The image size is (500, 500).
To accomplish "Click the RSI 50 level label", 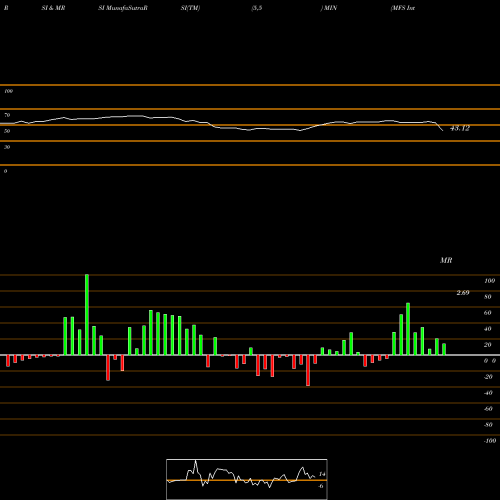I will click(x=7, y=131).
